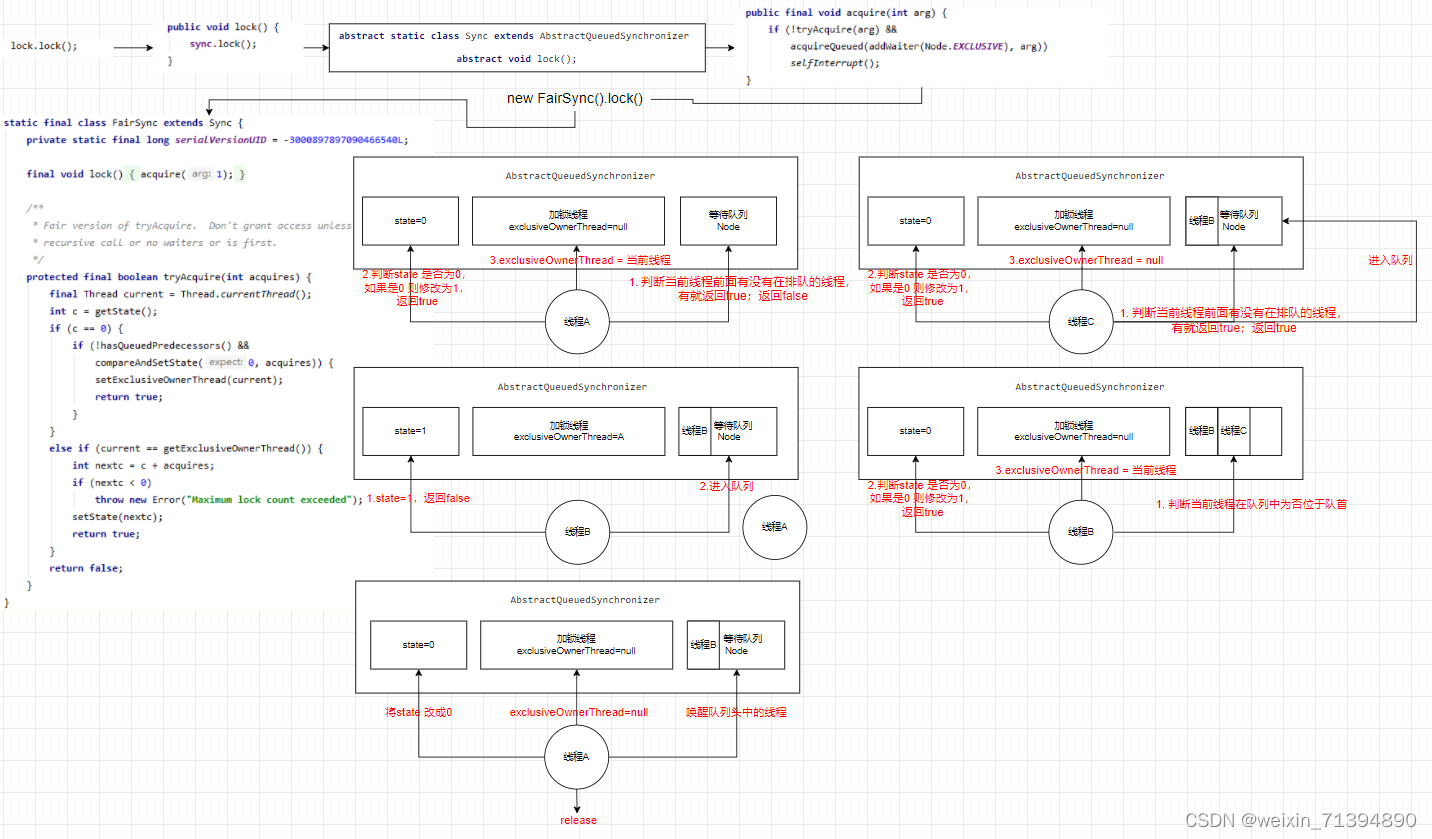The width and height of the screenshot is (1432, 839).
Task: Click the 'if (!hasQueuedPredecessors() &&' line
Action: point(160,345)
